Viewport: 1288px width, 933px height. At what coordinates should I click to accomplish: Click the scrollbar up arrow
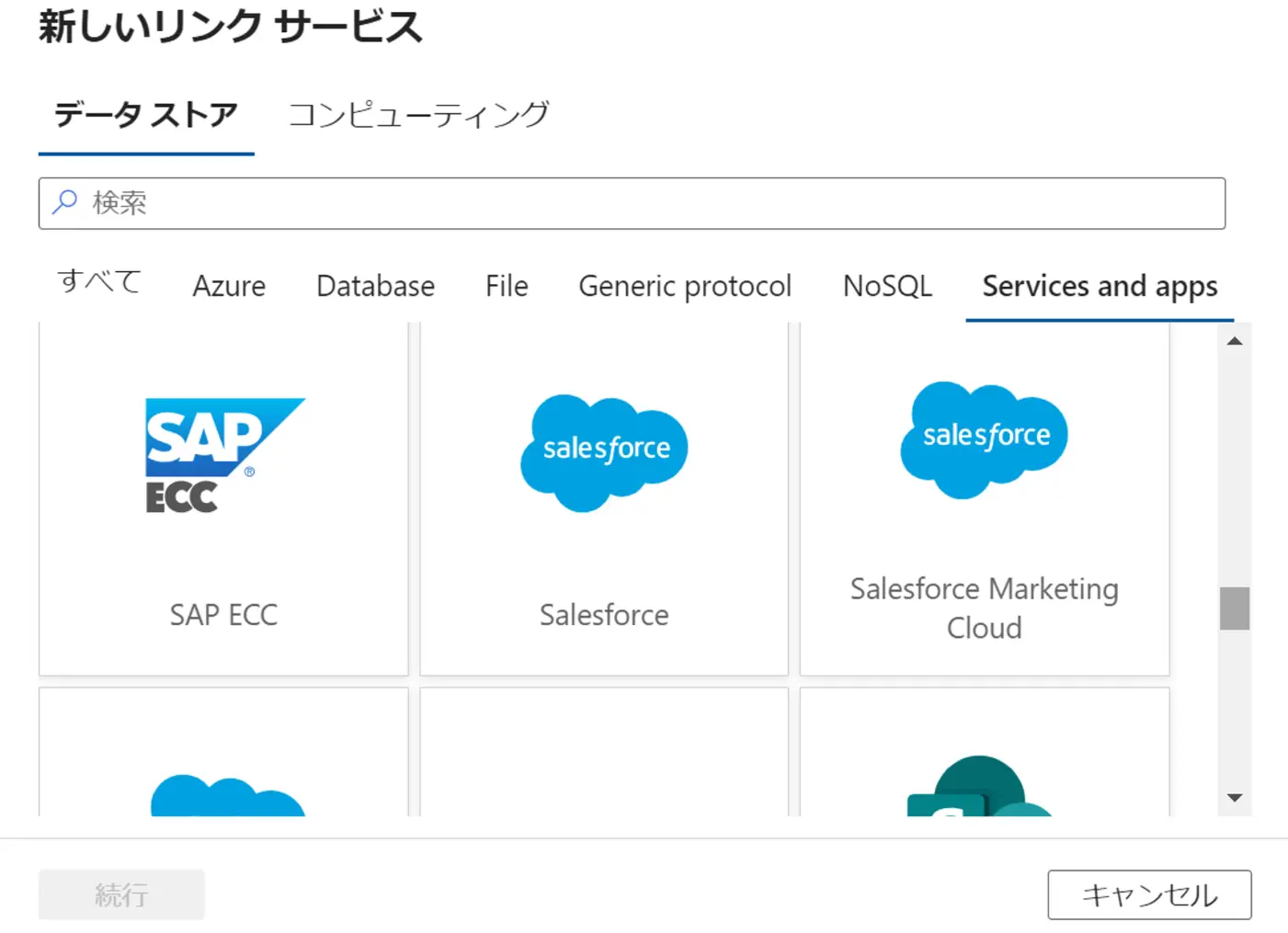[x=1235, y=341]
